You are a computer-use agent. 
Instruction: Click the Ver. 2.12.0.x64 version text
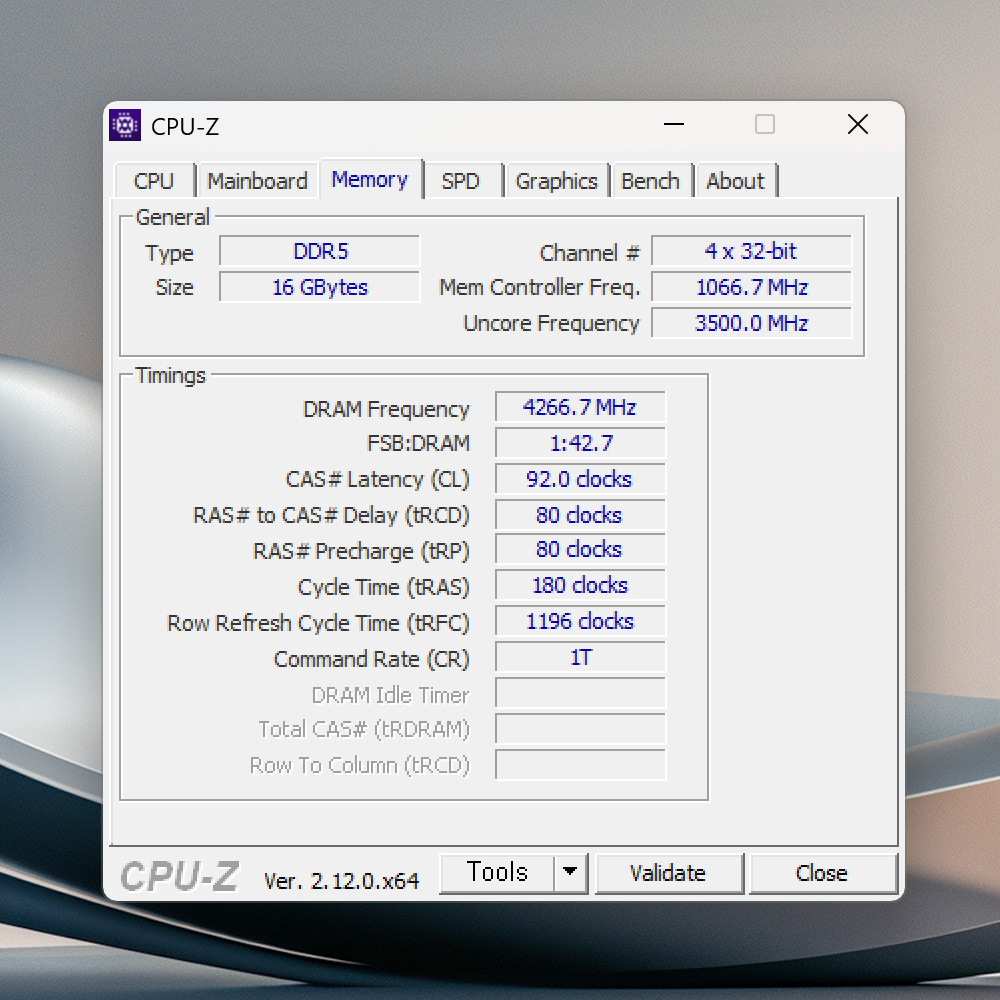point(342,881)
